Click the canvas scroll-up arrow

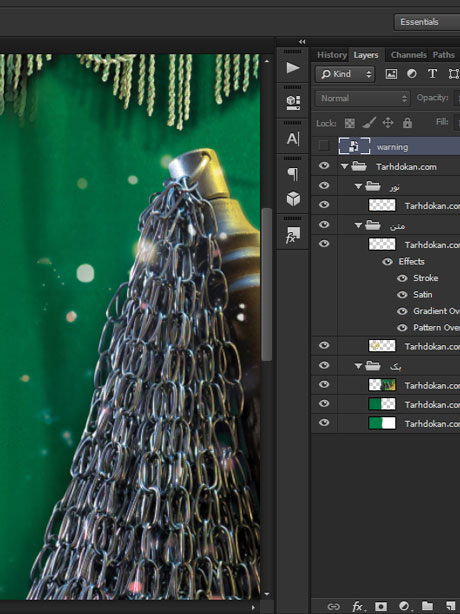tap(267, 61)
